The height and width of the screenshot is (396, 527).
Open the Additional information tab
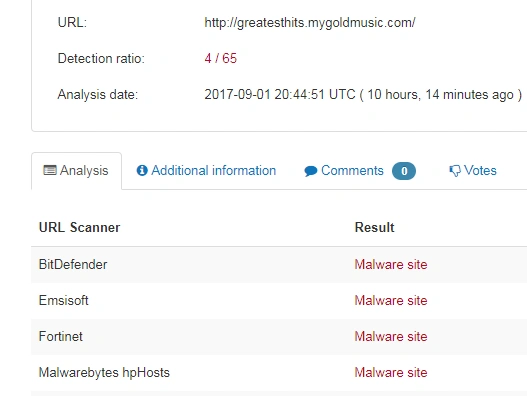206,171
